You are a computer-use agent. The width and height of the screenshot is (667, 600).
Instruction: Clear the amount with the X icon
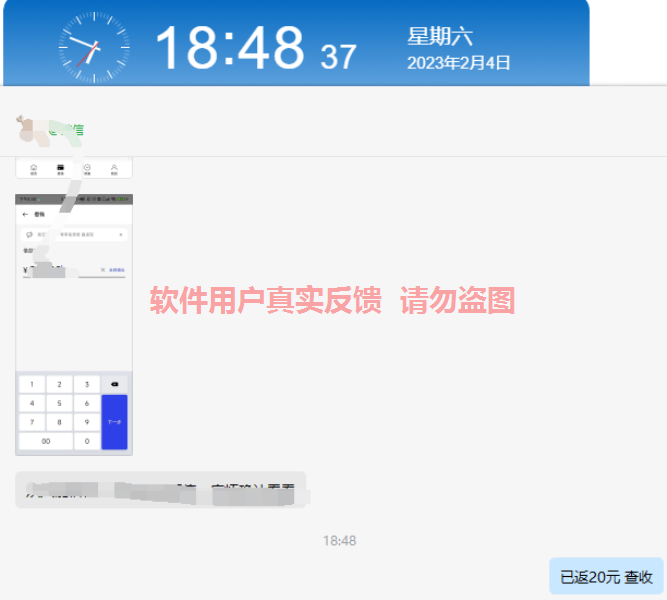click(102, 270)
